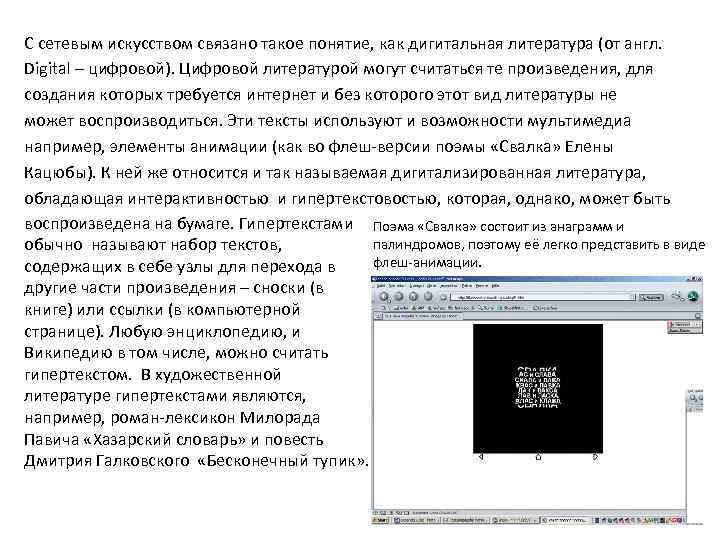Click the browser Back button
This screenshot has height=540, width=720.
pyautogui.click(x=384, y=297)
